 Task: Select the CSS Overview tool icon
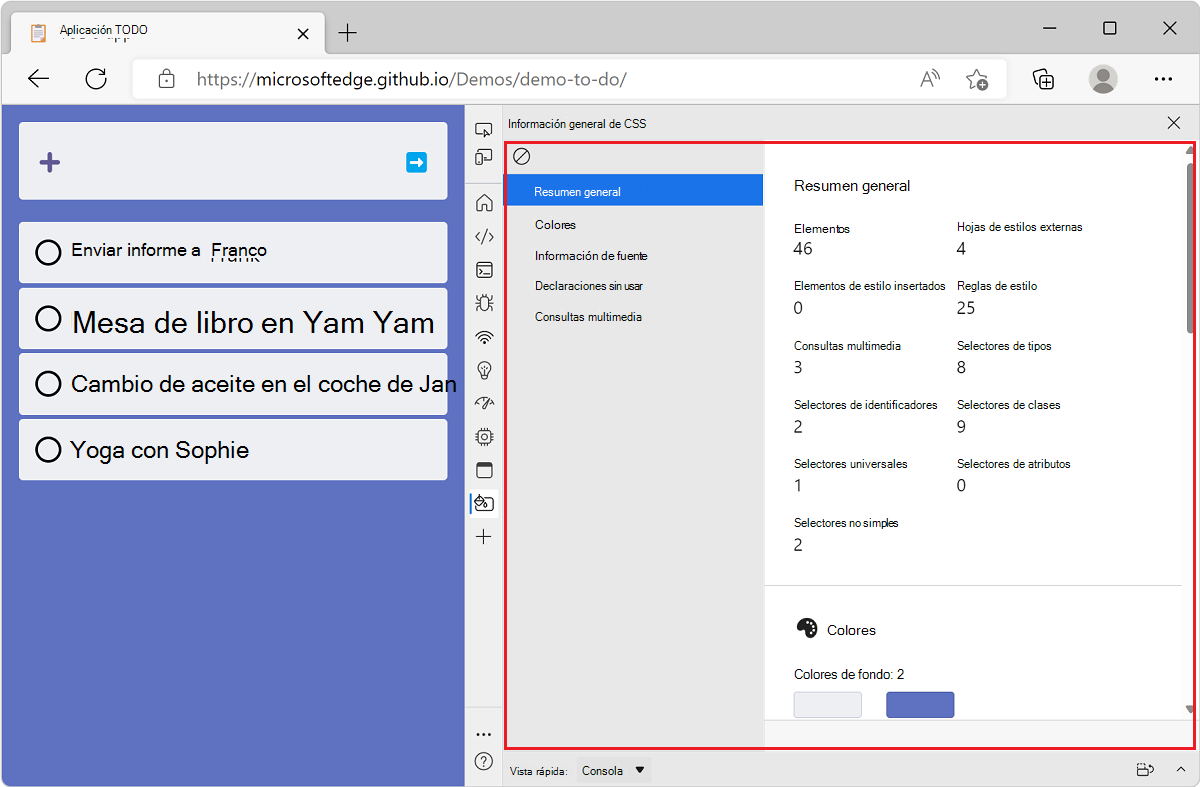pos(484,503)
